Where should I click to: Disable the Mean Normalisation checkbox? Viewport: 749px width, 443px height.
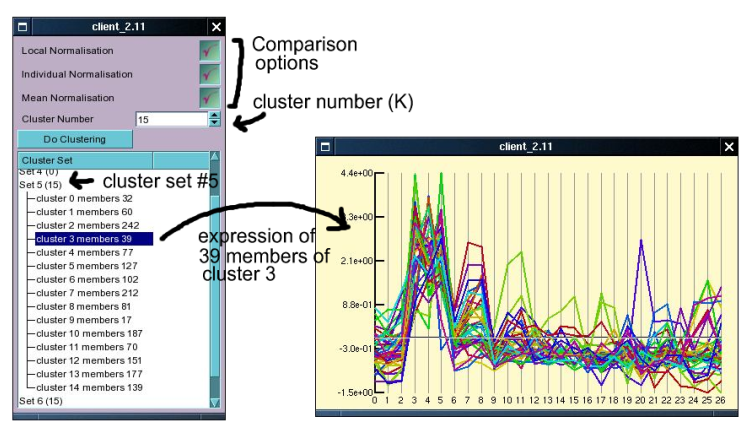[x=209, y=98]
